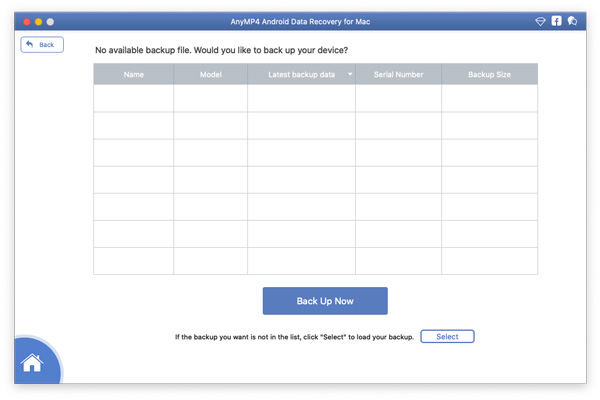Open the Facebook share icon
Image resolution: width=600 pixels, height=400 pixels.
(556, 21)
